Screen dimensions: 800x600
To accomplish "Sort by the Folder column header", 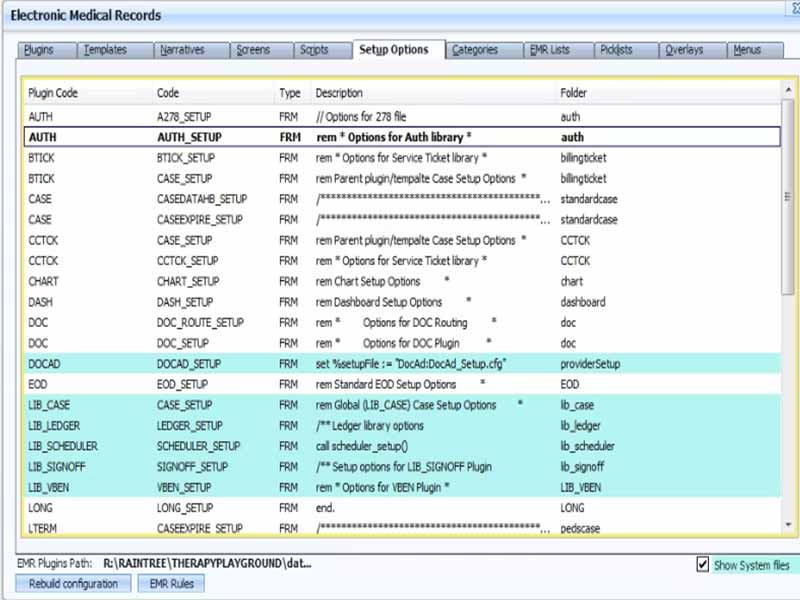I will 574,93.
